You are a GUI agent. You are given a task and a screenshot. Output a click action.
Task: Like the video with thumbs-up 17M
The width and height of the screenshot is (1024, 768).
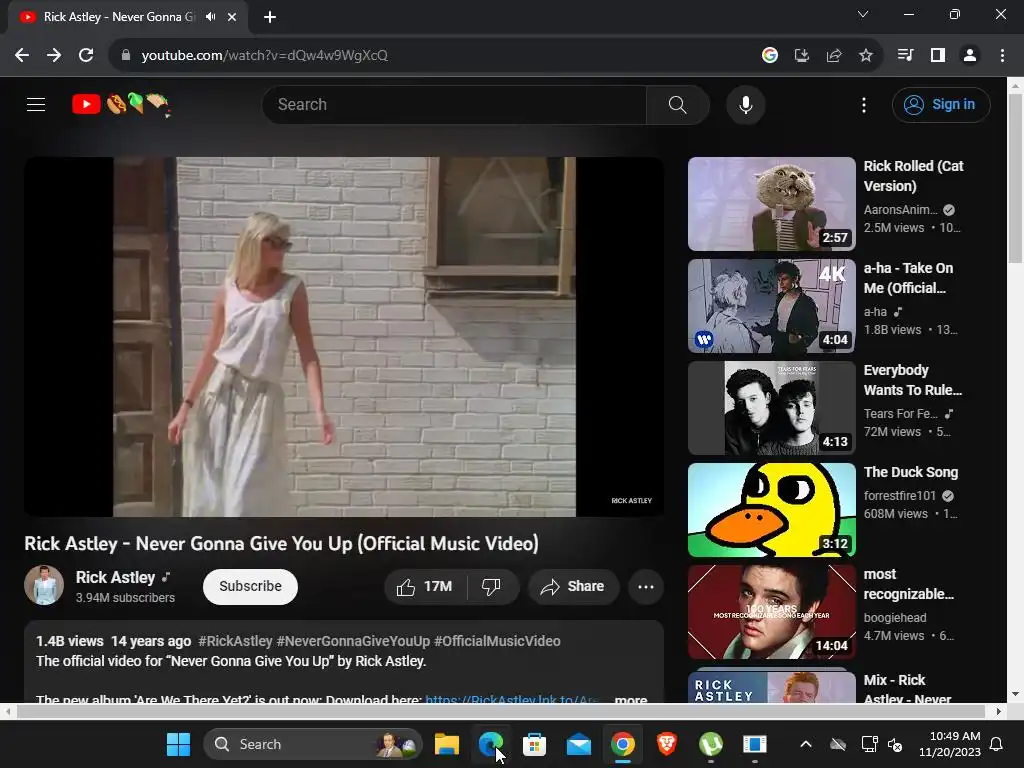coord(425,586)
